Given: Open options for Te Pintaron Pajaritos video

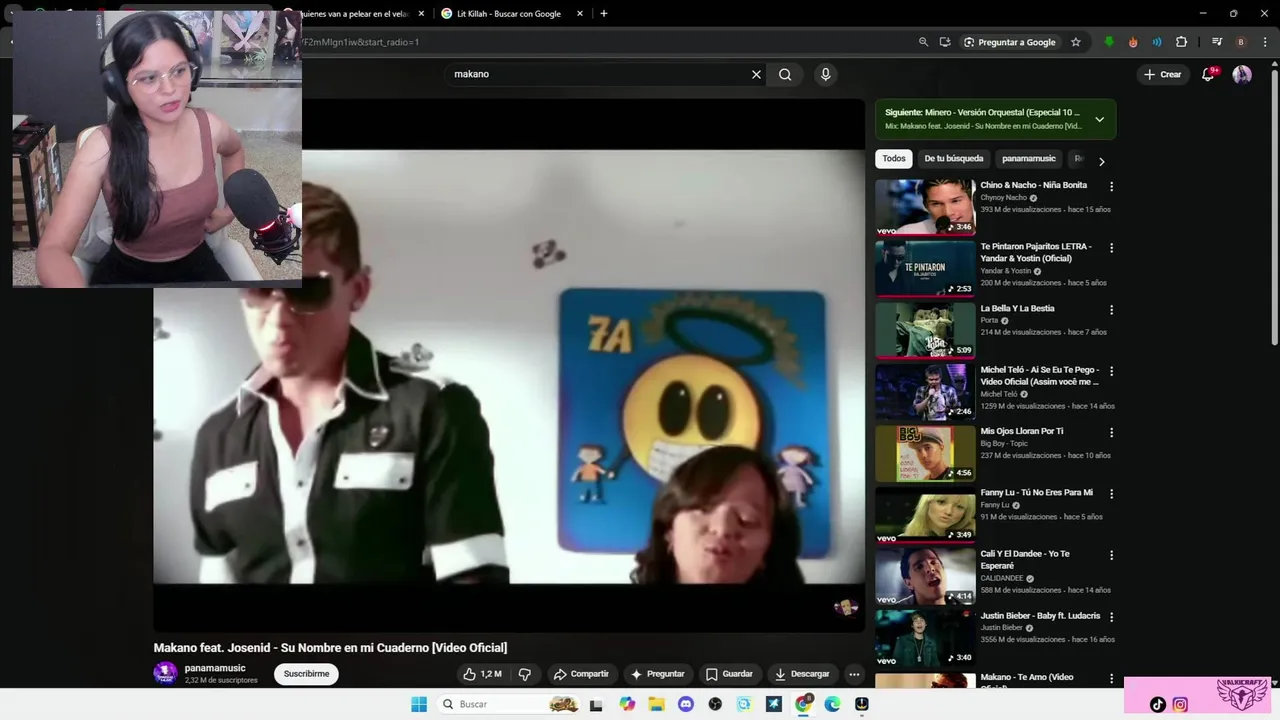Looking at the screenshot, I should coord(1111,248).
